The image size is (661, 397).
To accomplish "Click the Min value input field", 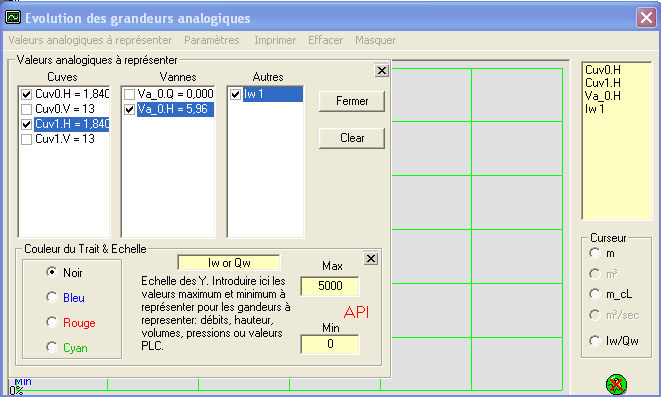I will click(330, 344).
